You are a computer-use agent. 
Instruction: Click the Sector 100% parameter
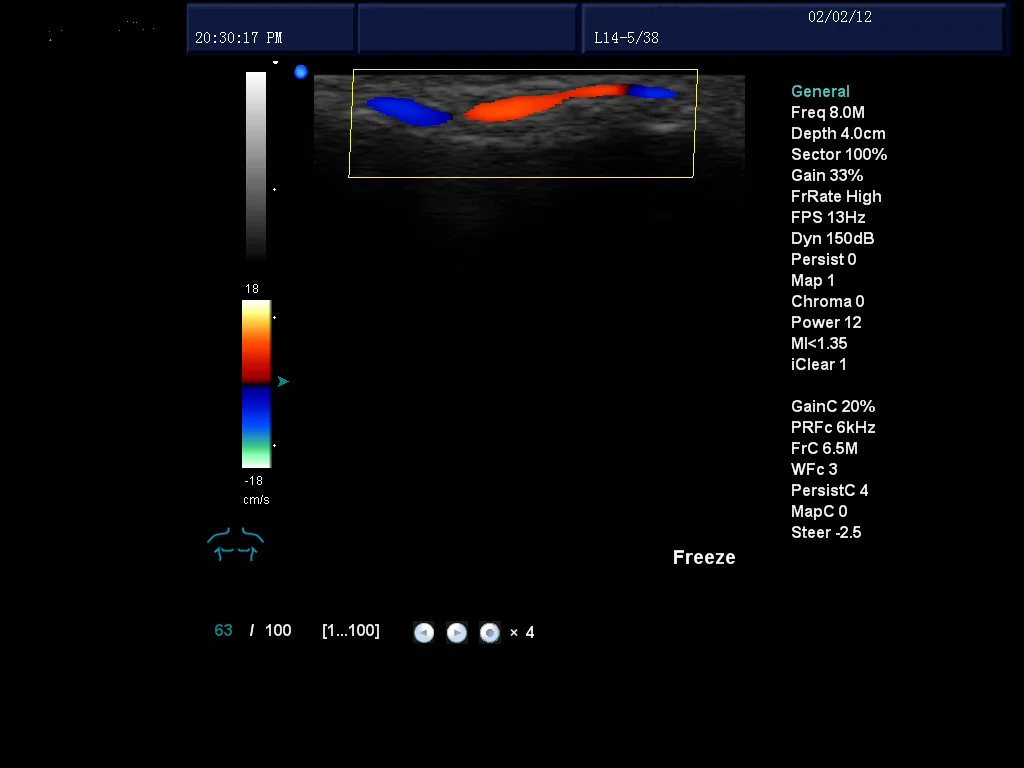point(839,154)
